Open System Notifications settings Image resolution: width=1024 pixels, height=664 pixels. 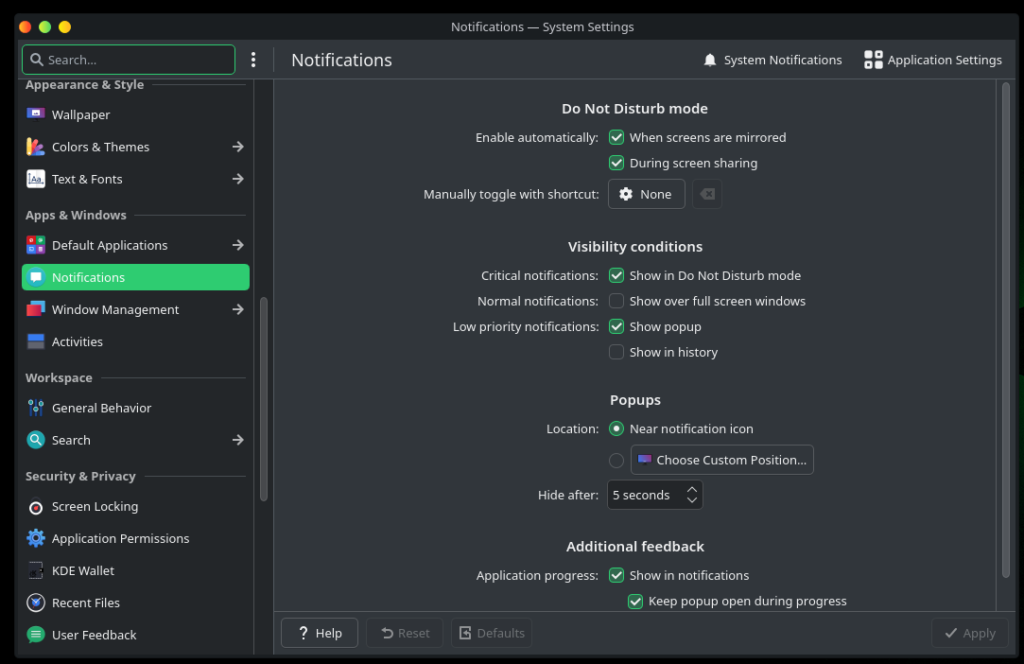click(772, 60)
